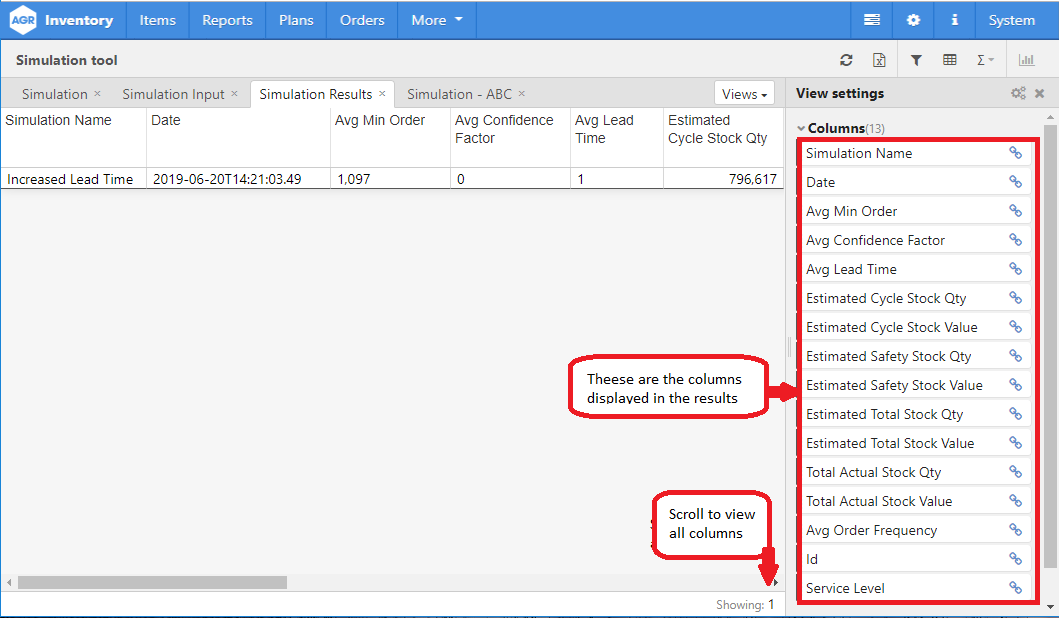Image resolution: width=1059 pixels, height=618 pixels.
Task: Close the View settings panel
Action: point(1040,93)
